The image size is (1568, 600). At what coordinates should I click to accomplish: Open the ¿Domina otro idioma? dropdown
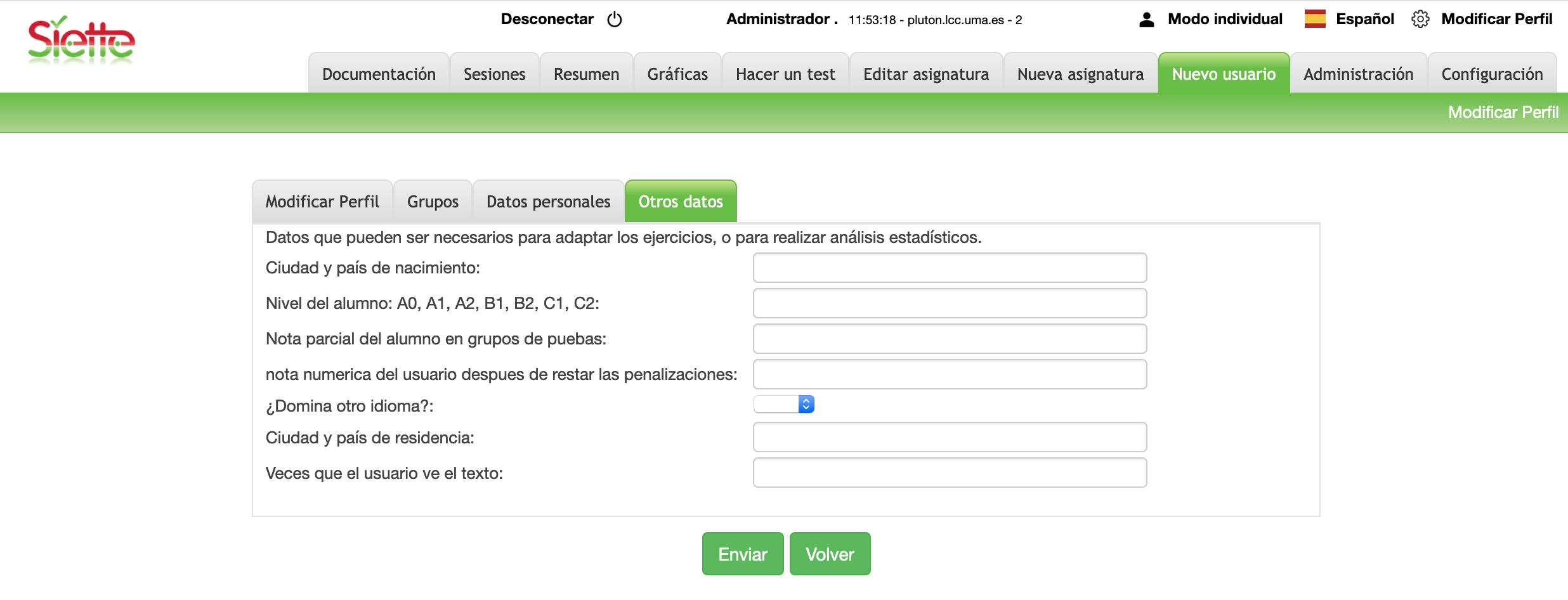[x=784, y=404]
